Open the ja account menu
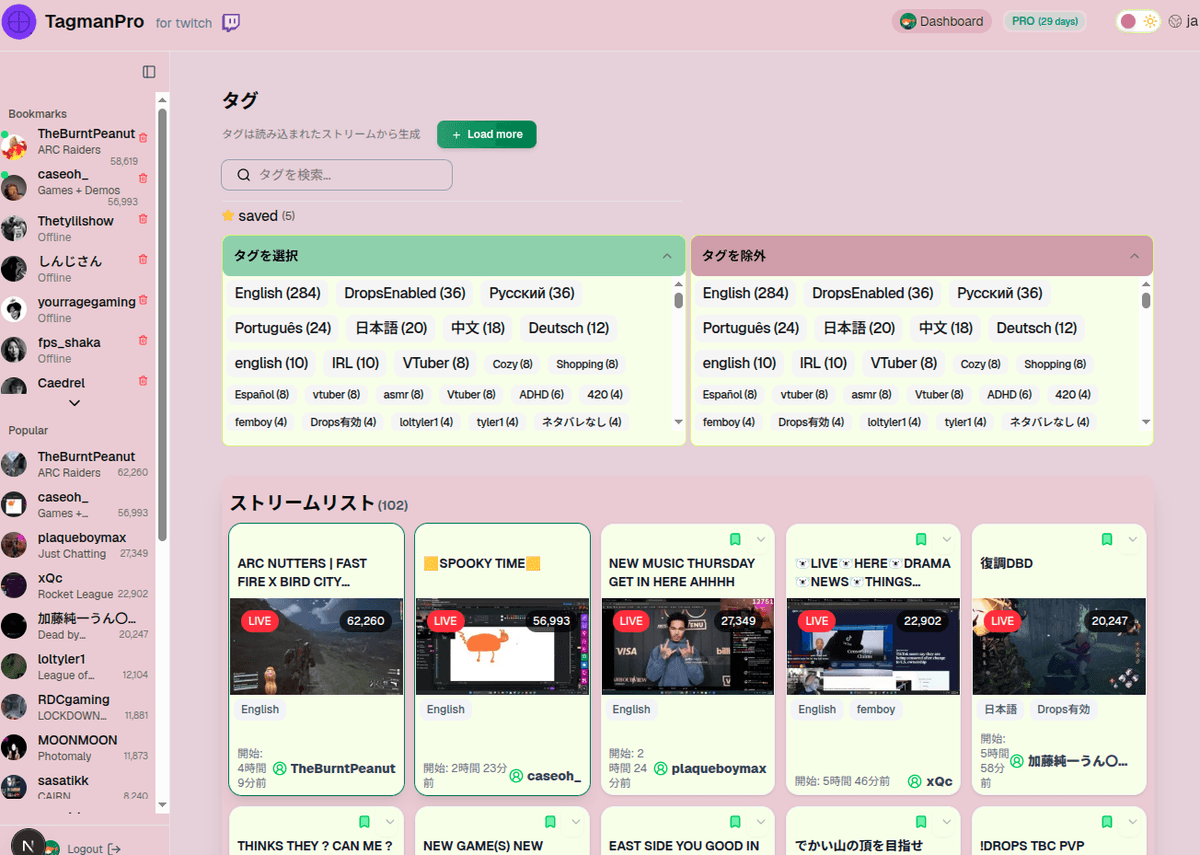Screen dimensions: 1200x855 pos(1192,21)
